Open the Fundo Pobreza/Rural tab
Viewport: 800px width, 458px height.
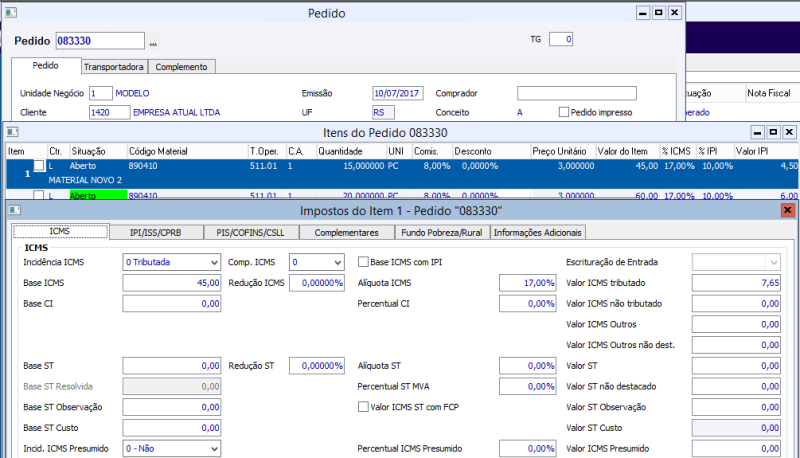pos(442,232)
